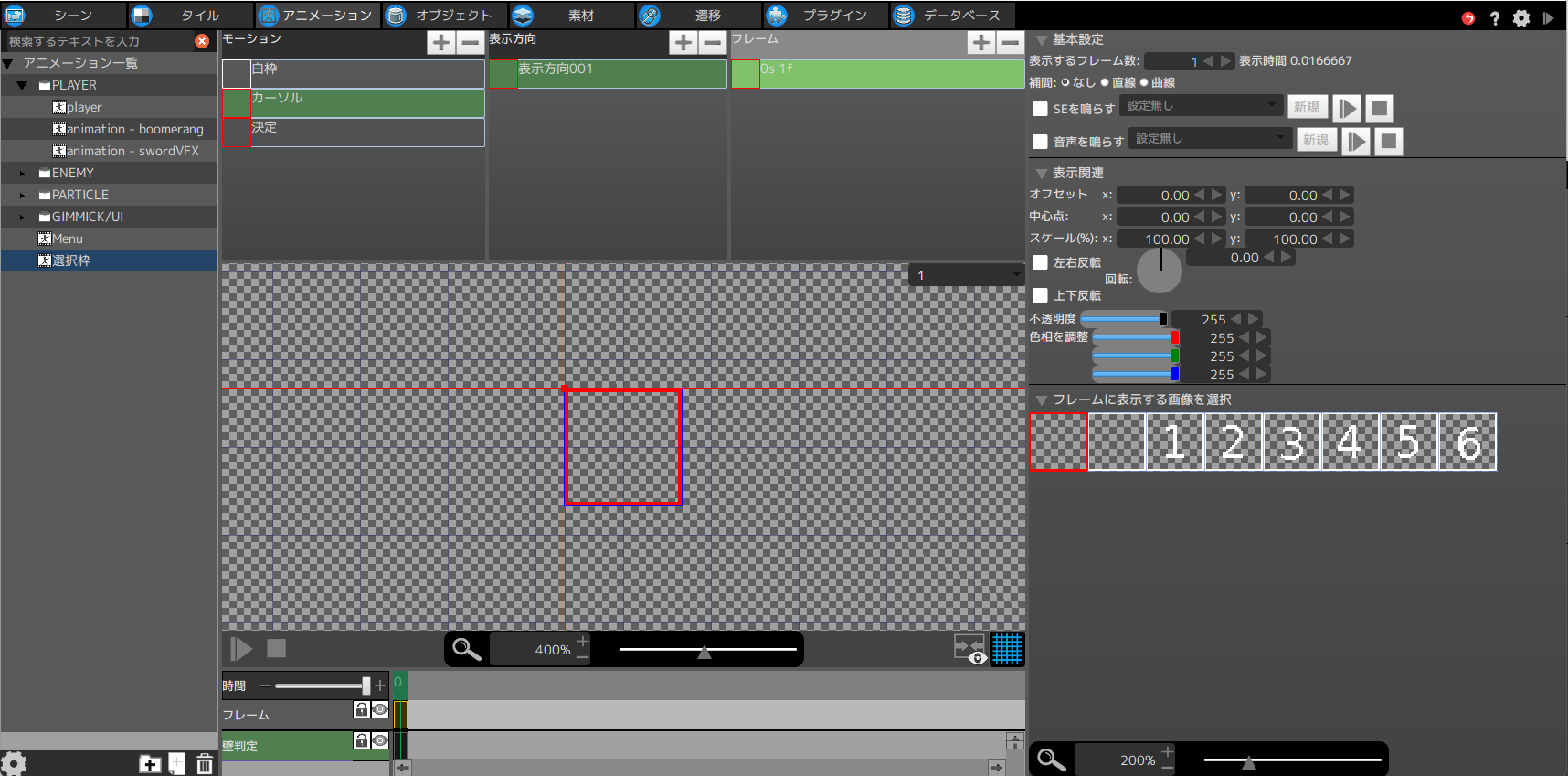Toggle visibility of 壁判定 track
The image size is (1568, 776).
pyautogui.click(x=380, y=740)
